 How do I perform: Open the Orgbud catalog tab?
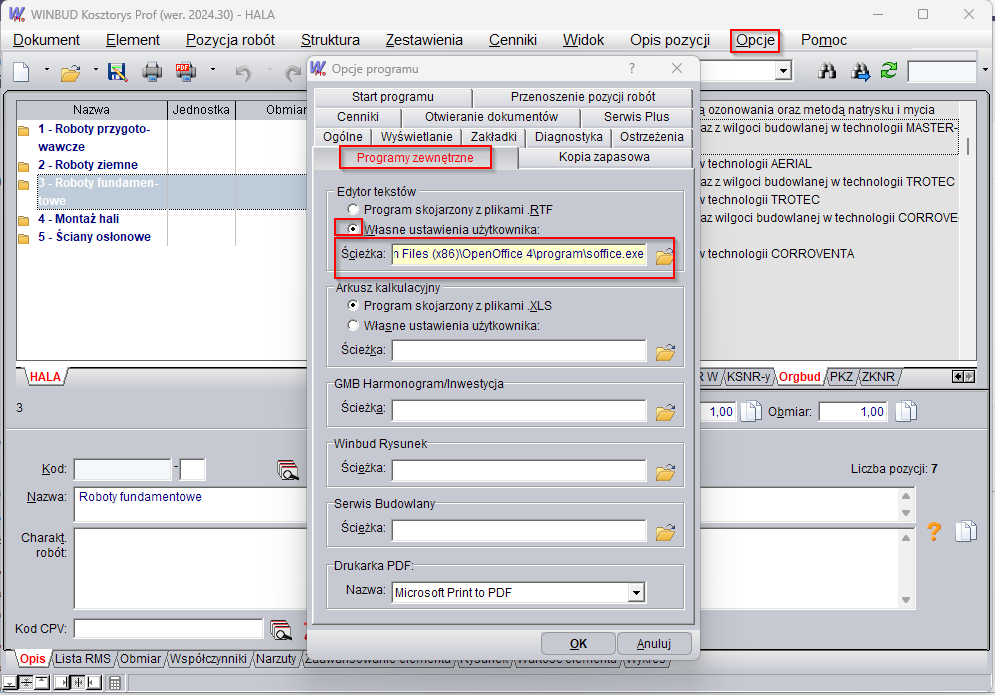[800, 376]
